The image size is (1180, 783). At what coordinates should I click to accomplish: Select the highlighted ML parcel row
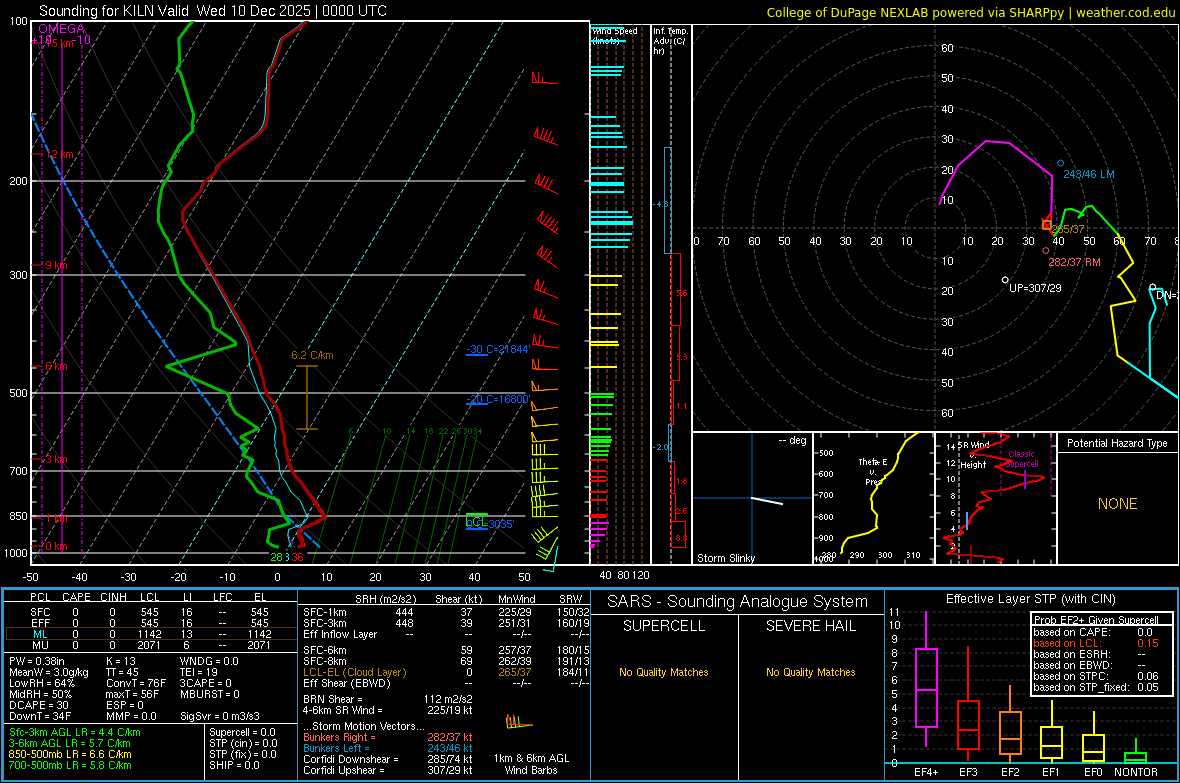[151, 634]
